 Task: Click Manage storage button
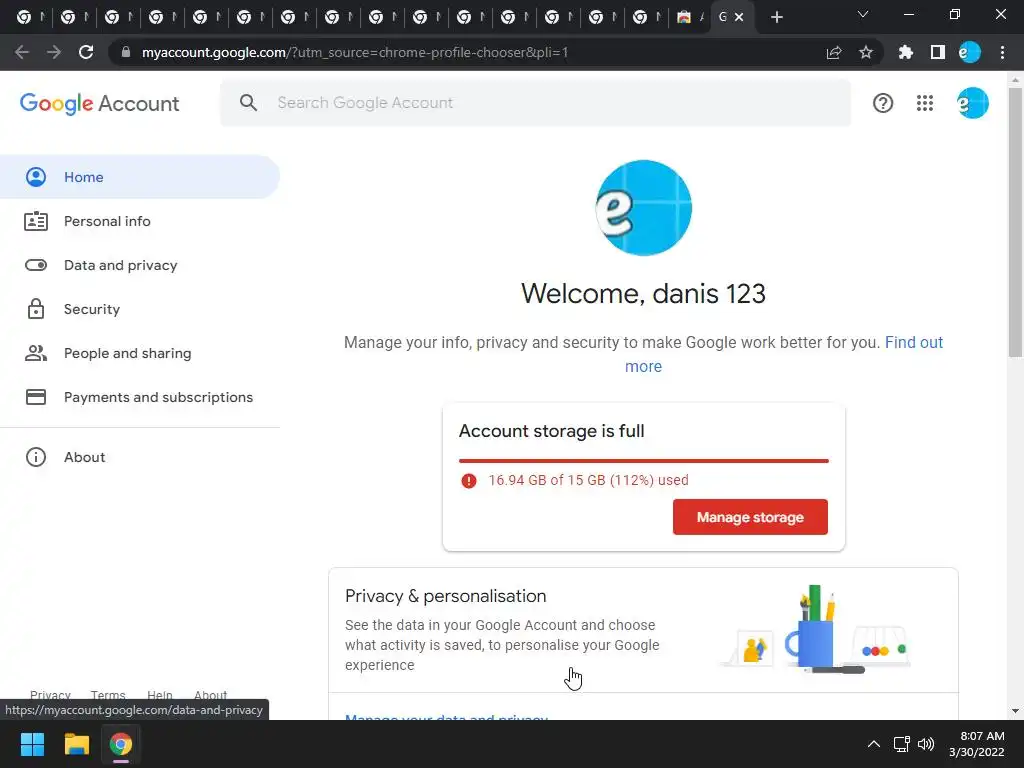tap(750, 517)
